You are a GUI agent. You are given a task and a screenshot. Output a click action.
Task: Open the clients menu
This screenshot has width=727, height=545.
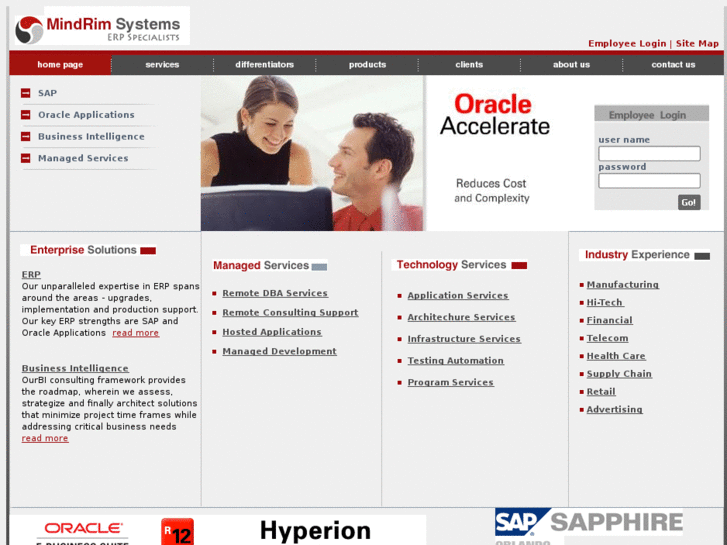click(469, 64)
